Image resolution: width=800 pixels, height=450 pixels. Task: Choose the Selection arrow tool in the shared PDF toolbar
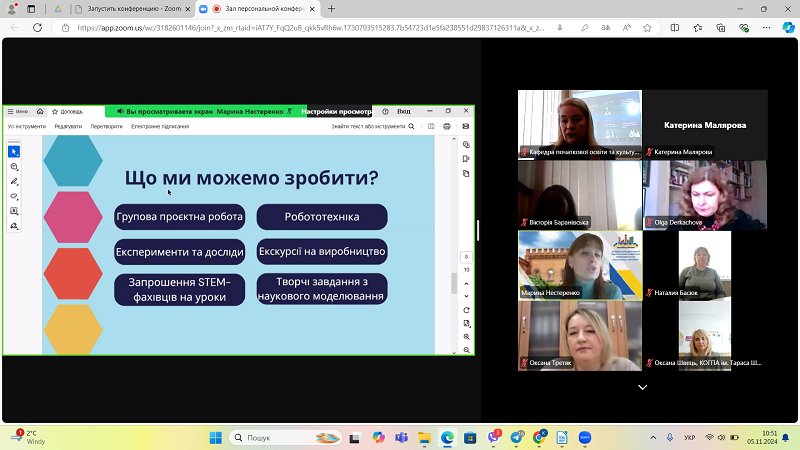click(x=14, y=152)
